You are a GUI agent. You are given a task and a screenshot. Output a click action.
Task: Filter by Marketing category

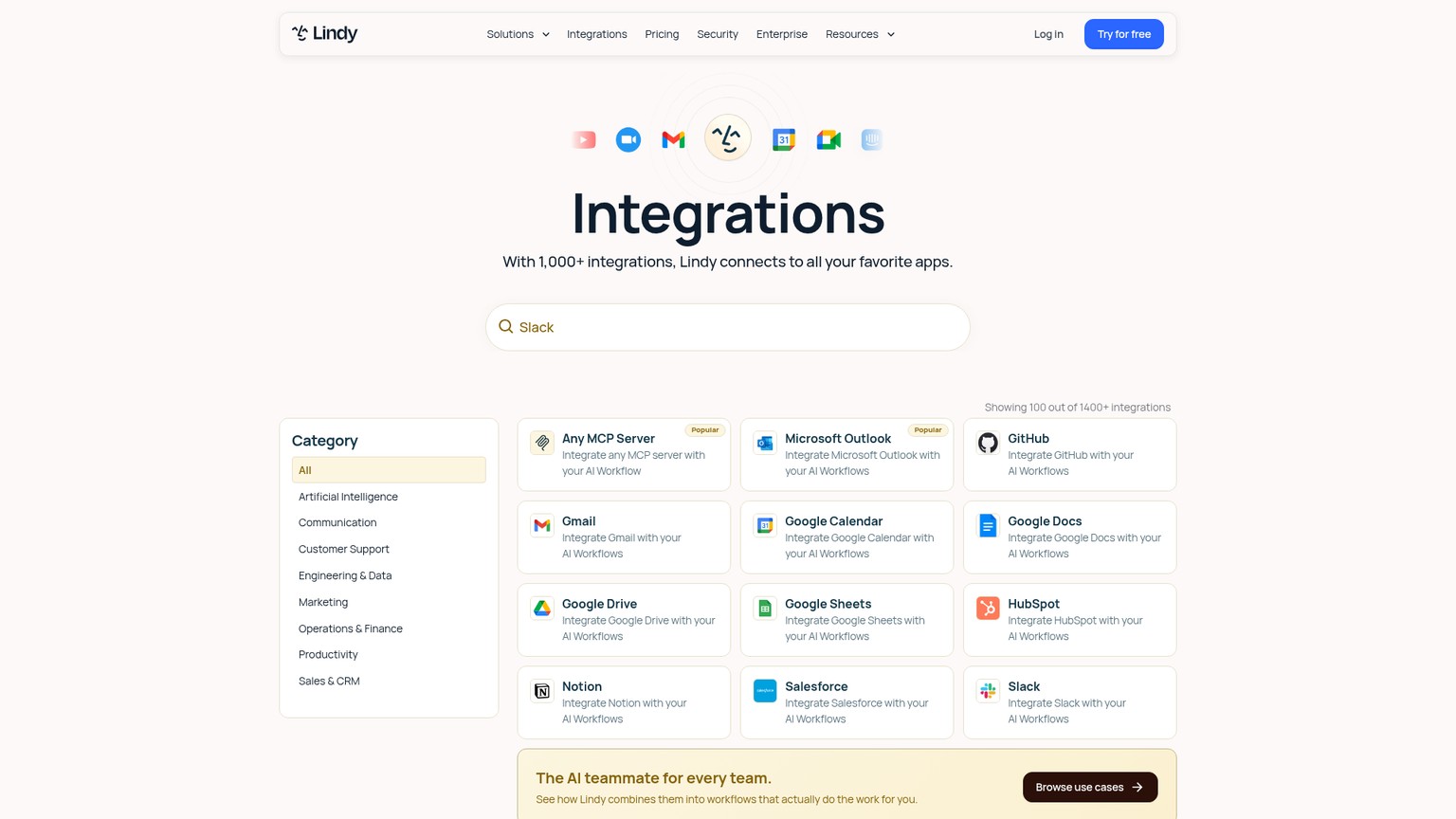pyautogui.click(x=323, y=602)
